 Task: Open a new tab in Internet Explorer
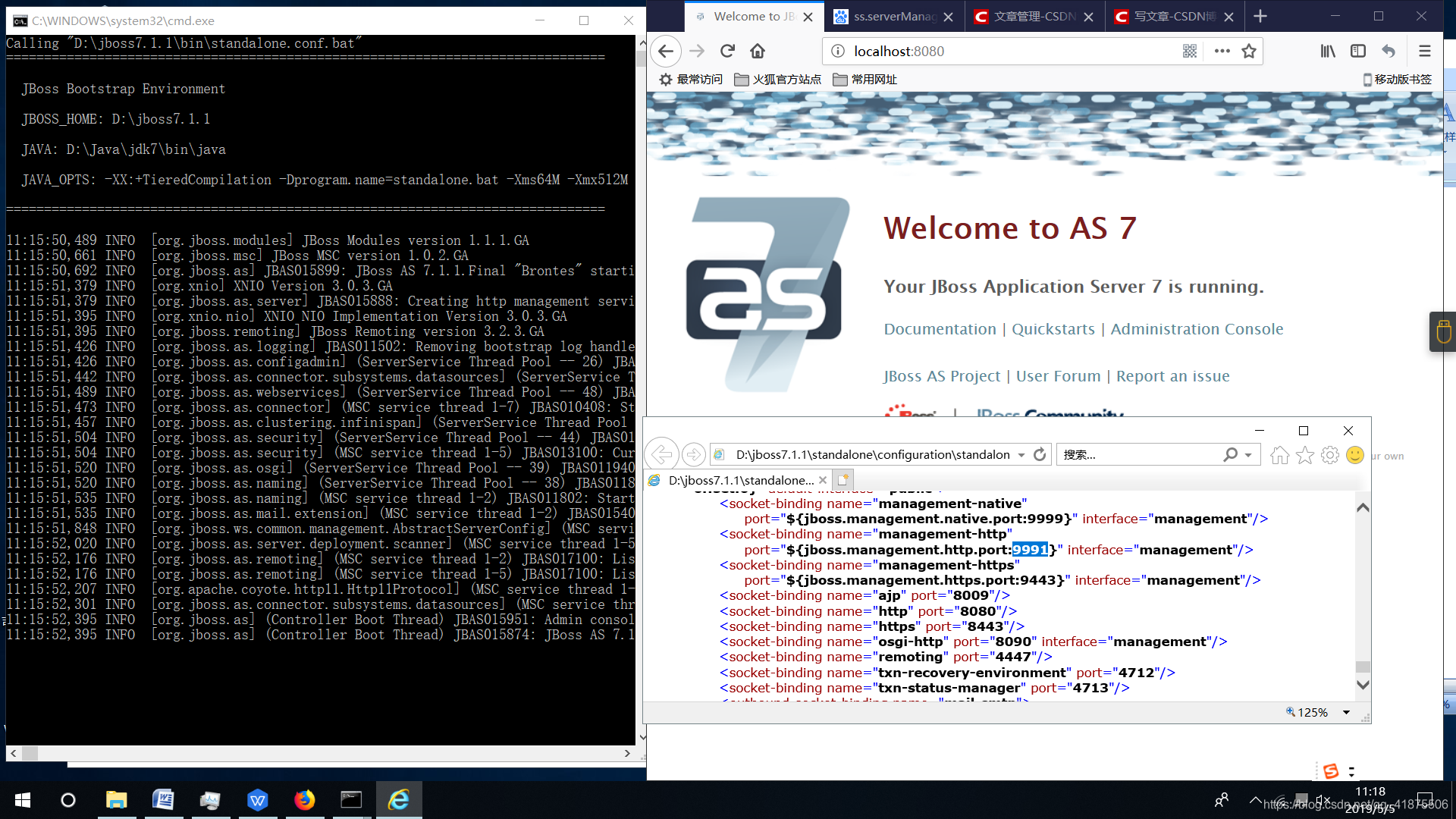[843, 479]
